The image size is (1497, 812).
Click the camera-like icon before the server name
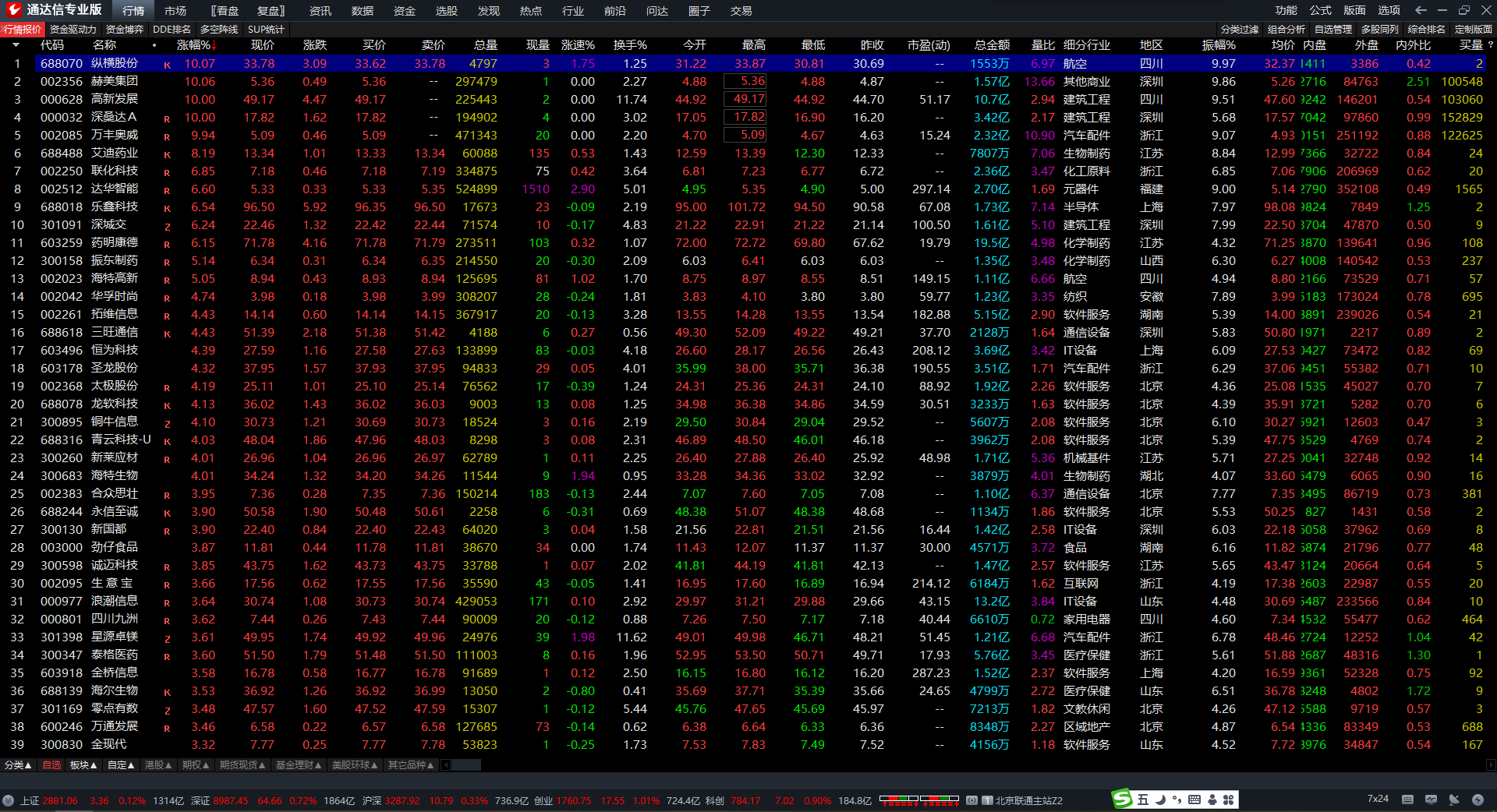[x=971, y=800]
